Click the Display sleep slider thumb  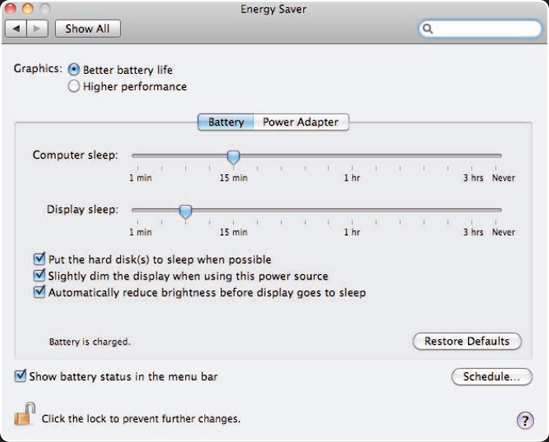point(186,211)
